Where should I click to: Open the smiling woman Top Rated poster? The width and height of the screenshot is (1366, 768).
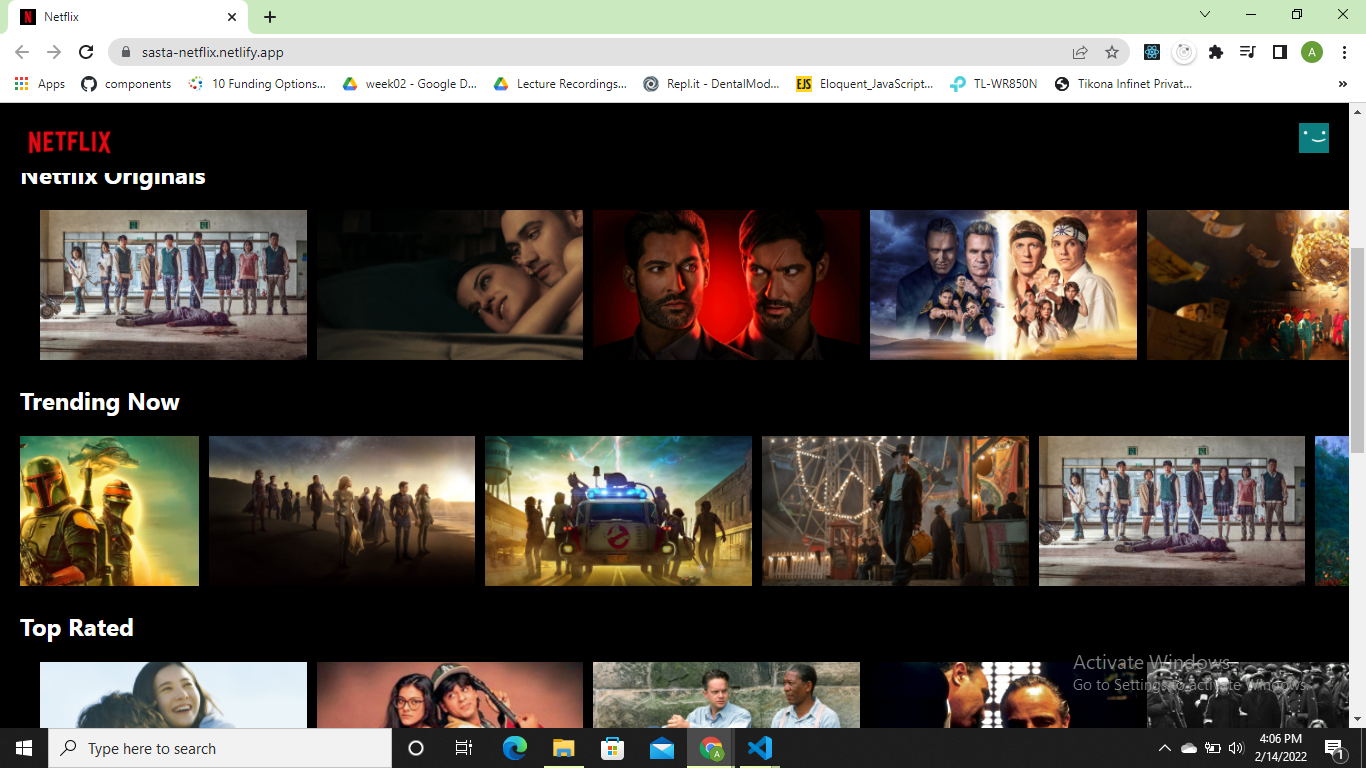pyautogui.click(x=173, y=695)
